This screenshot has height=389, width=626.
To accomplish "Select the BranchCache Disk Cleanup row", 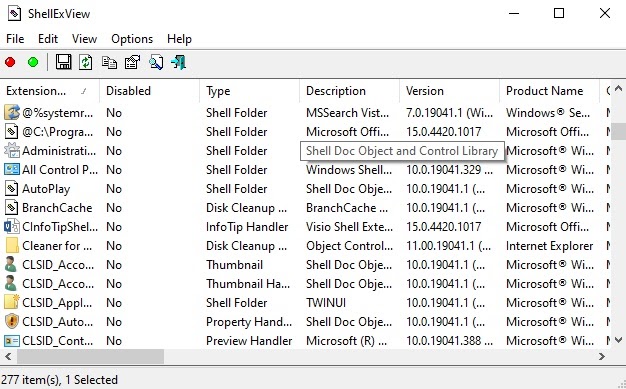I will pyautogui.click(x=305, y=208).
